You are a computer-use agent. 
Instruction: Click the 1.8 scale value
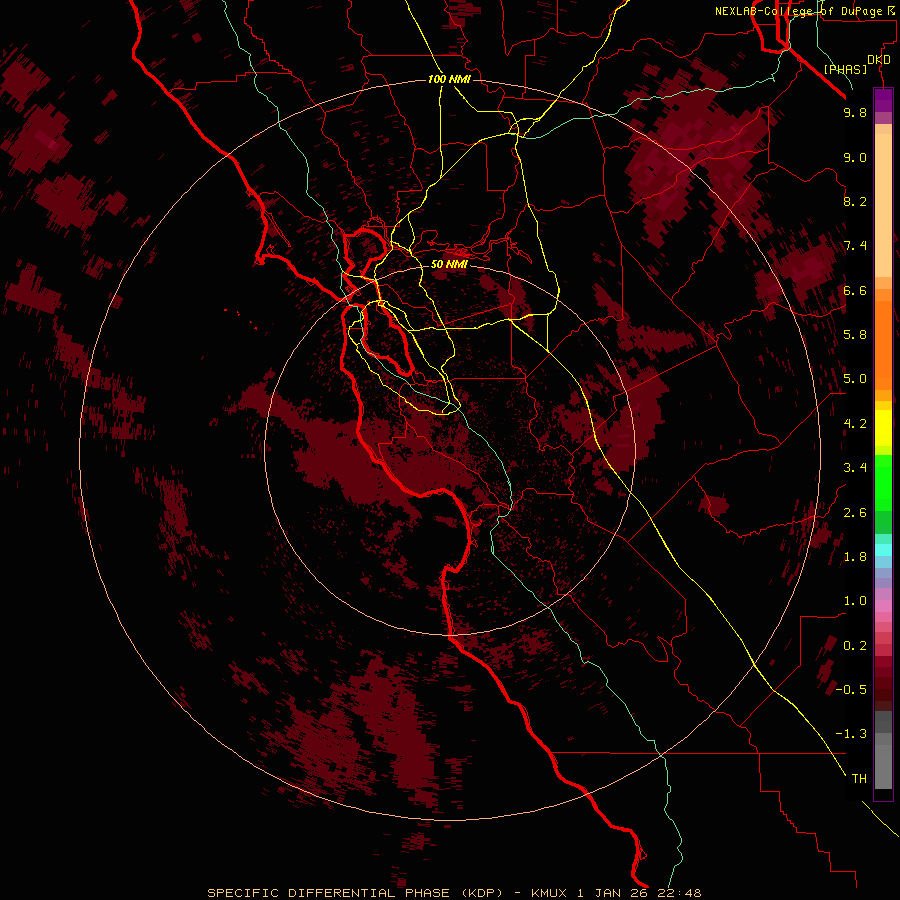[x=855, y=557]
